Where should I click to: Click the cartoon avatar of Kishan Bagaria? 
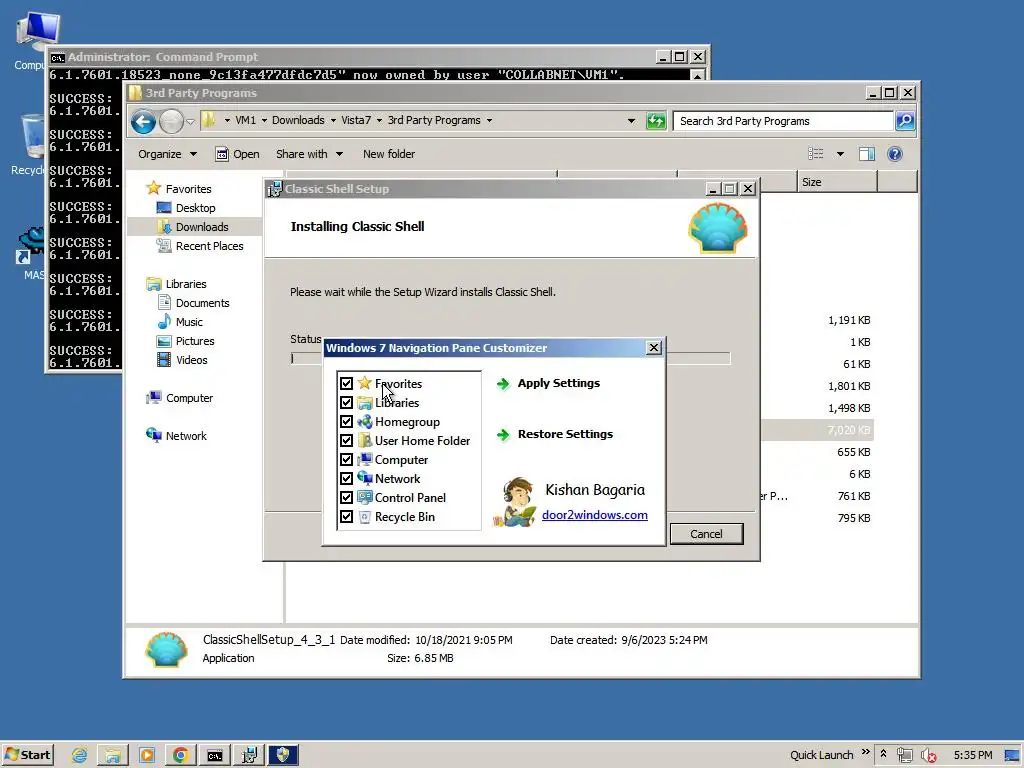tap(515, 502)
